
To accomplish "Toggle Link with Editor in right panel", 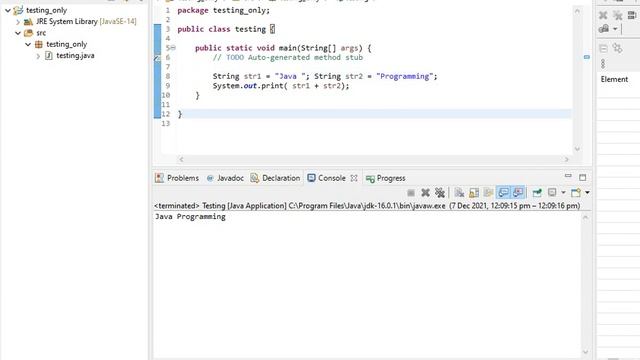I will pyautogui.click(x=617, y=49).
